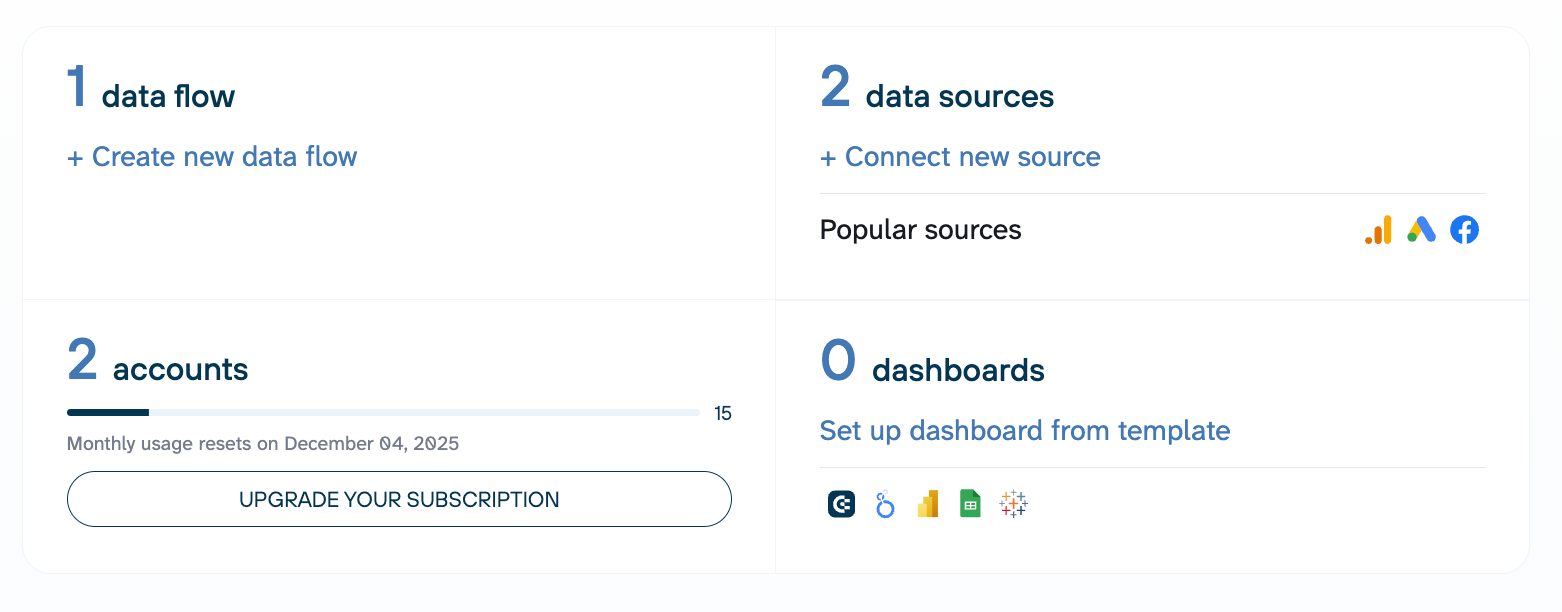The image size is (1562, 612).
Task: Open the Coupler dashboard template icon
Action: coord(841,504)
